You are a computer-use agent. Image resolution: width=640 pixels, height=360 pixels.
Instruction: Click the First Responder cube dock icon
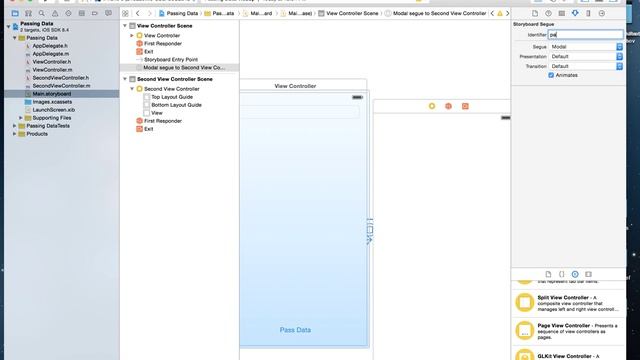point(449,106)
